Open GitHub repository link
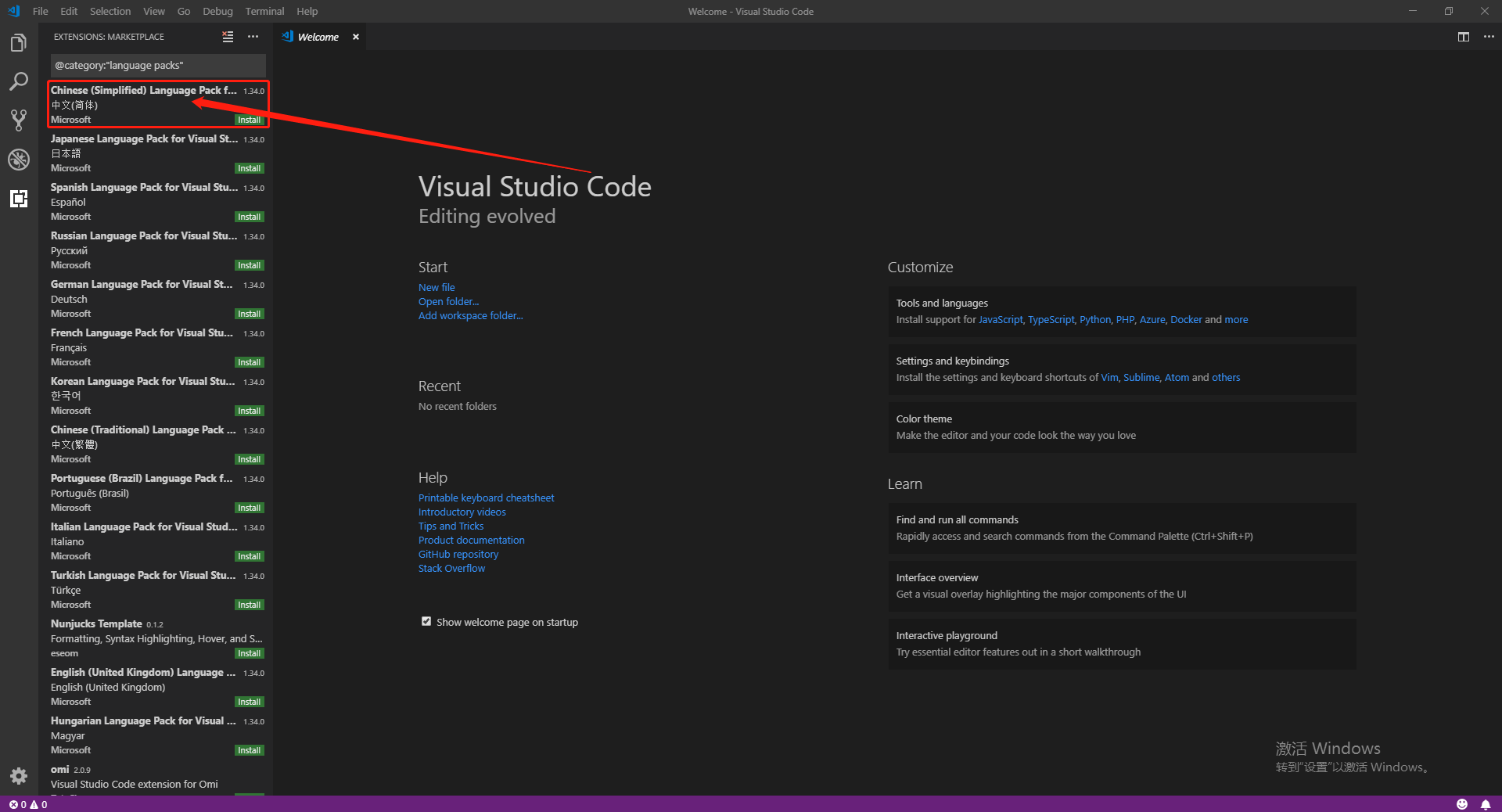 (x=458, y=554)
